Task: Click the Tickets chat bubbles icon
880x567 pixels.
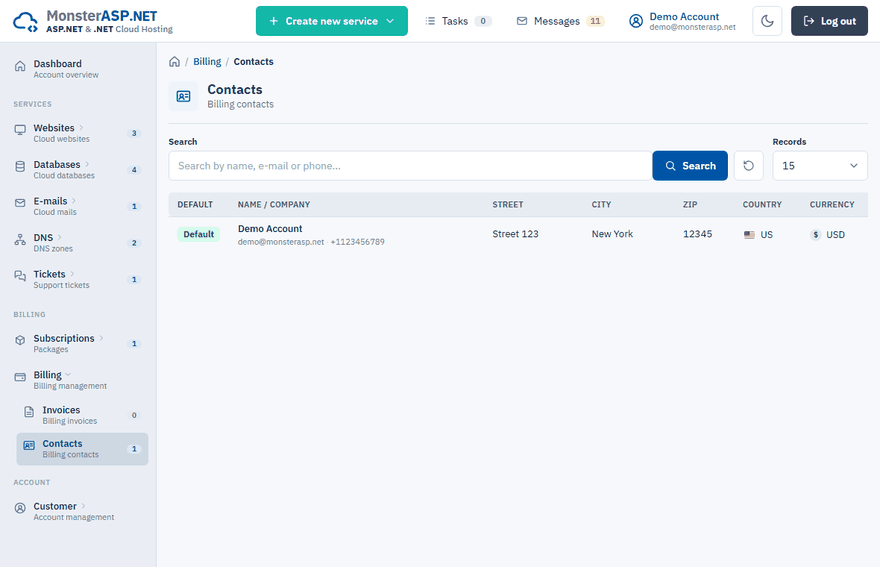Action: pos(20,276)
